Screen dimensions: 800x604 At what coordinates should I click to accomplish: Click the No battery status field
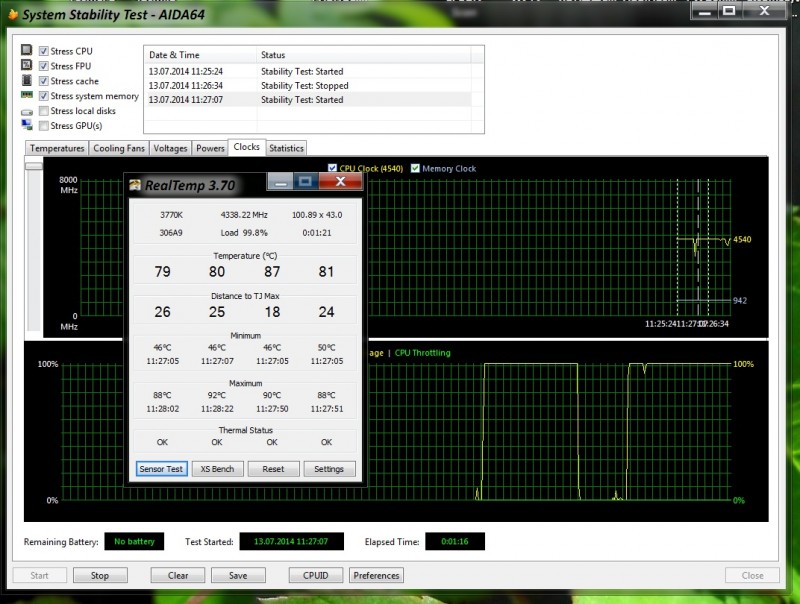134,541
